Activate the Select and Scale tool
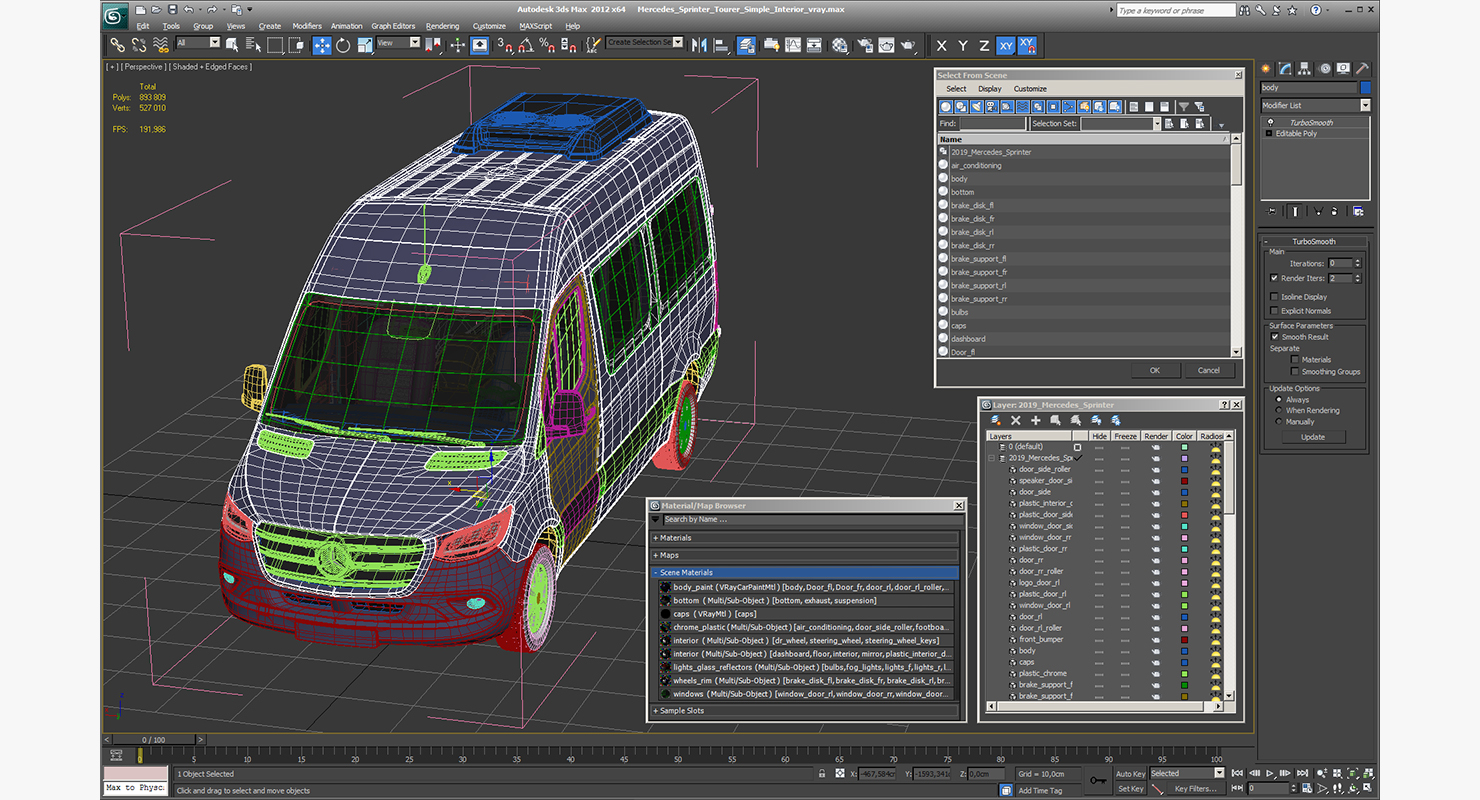The height and width of the screenshot is (800, 1480). (365, 45)
